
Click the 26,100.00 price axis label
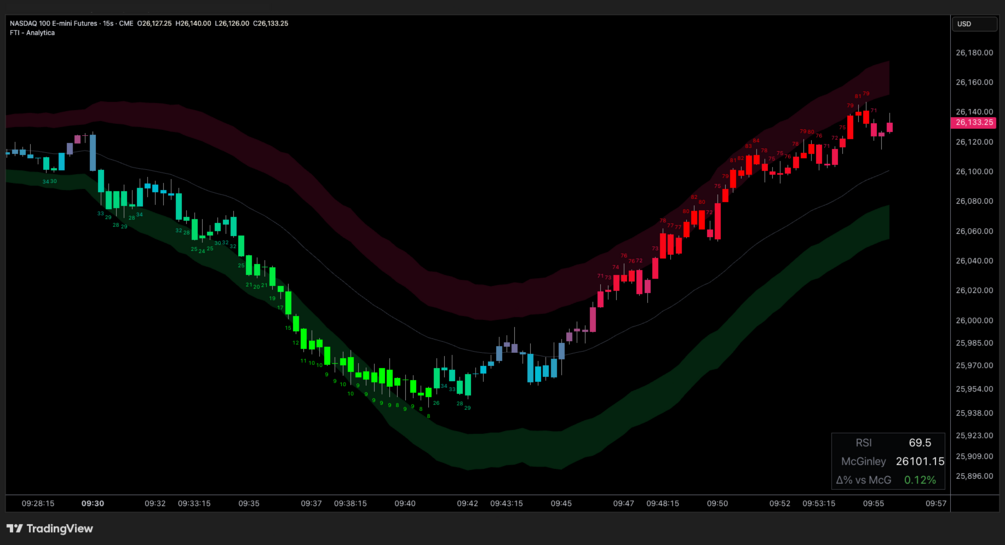(x=974, y=171)
